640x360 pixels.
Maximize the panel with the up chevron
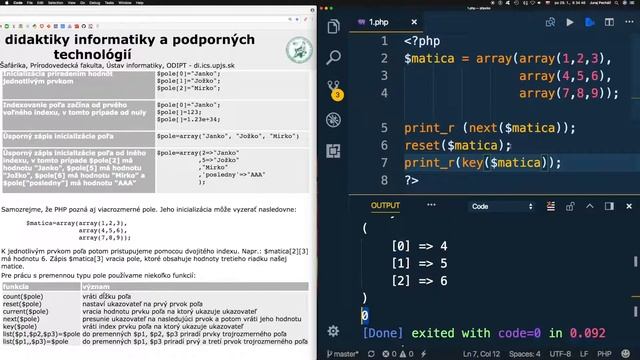coord(589,206)
